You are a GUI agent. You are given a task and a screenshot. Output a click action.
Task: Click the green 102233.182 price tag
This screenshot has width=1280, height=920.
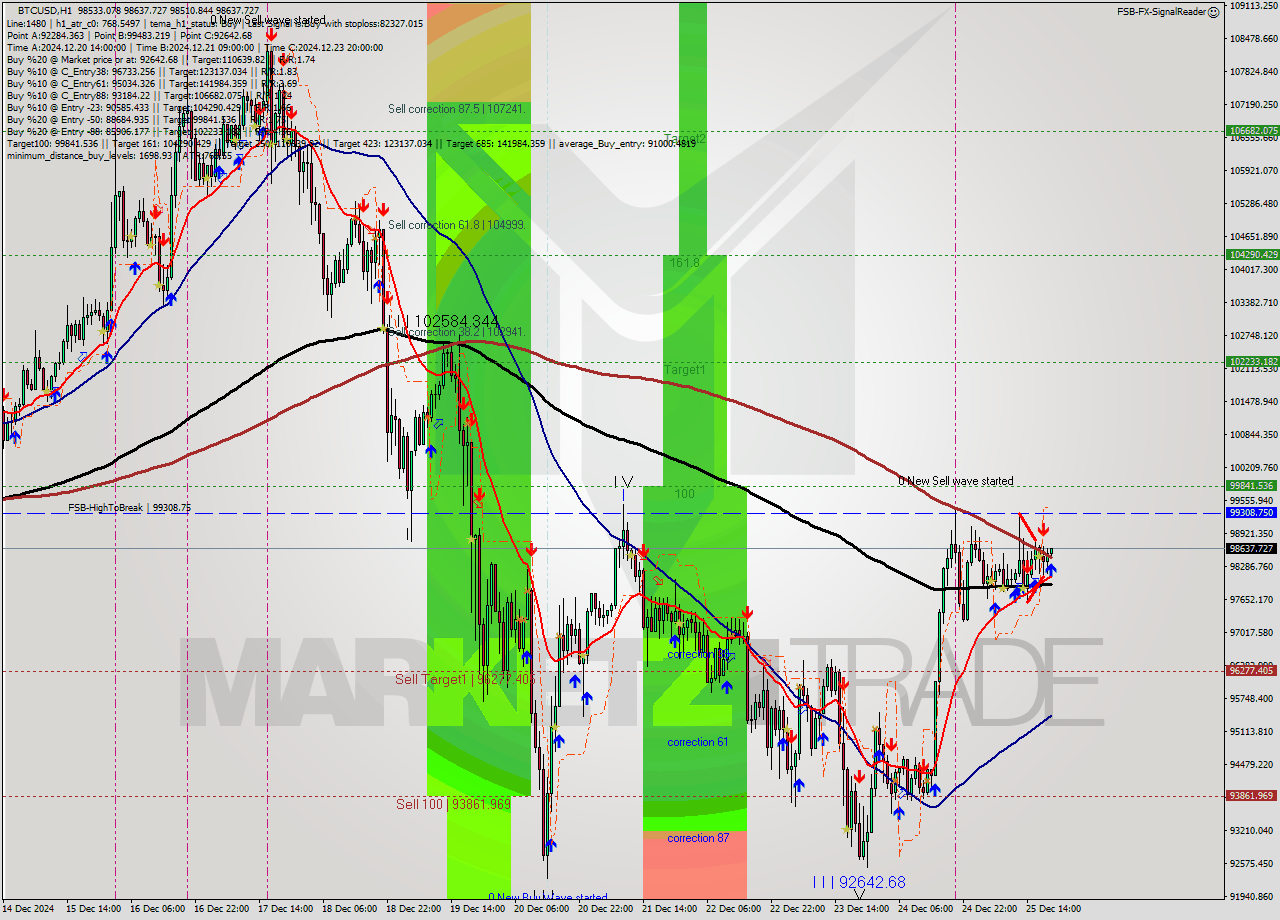[1252, 362]
